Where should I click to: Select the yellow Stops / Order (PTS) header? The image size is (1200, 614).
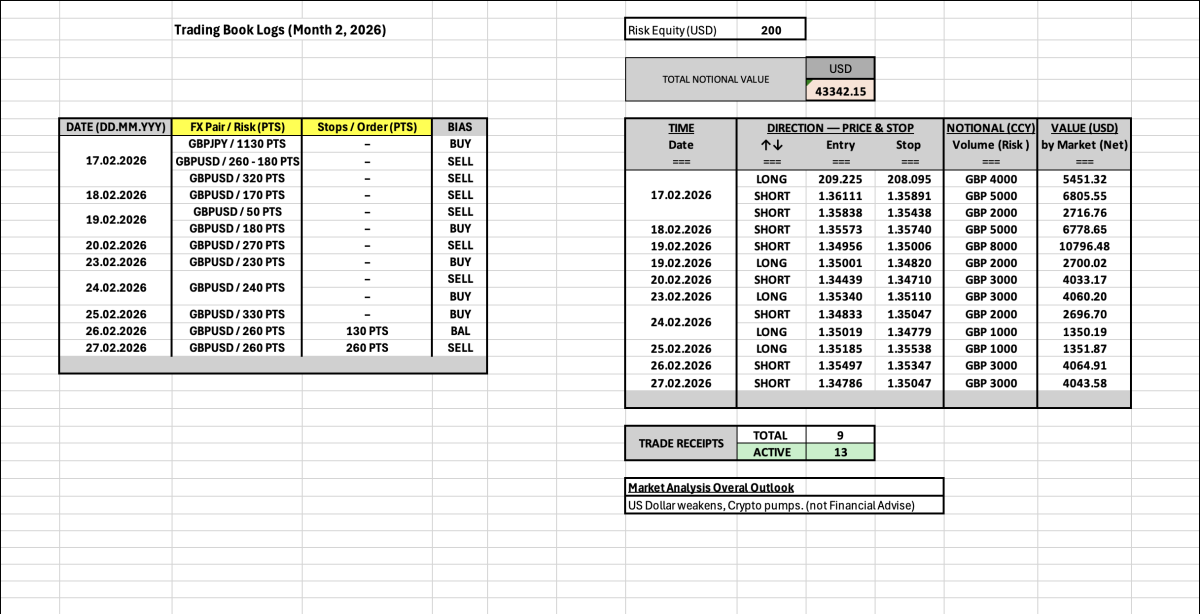click(x=367, y=127)
